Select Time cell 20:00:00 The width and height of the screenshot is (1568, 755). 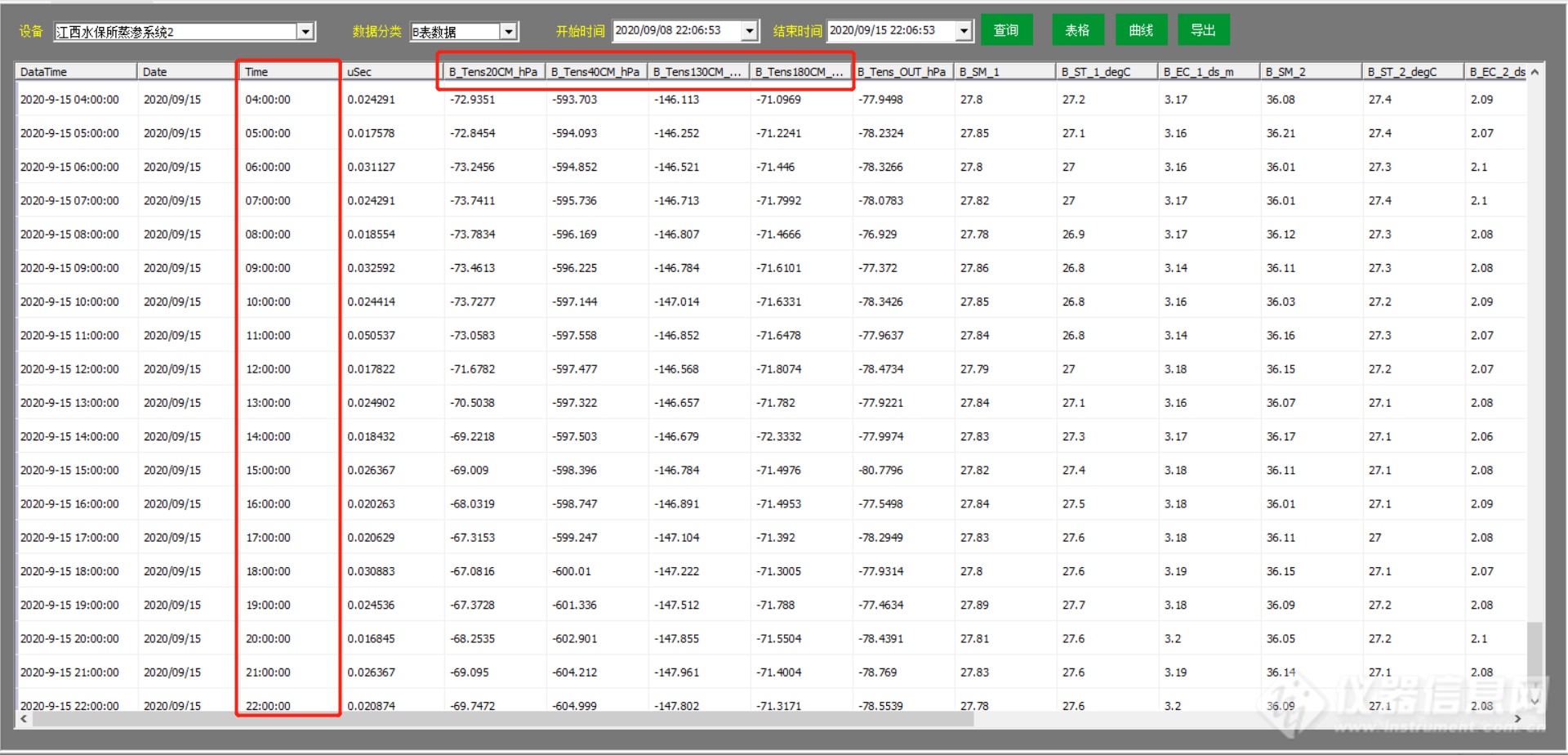[x=268, y=639]
